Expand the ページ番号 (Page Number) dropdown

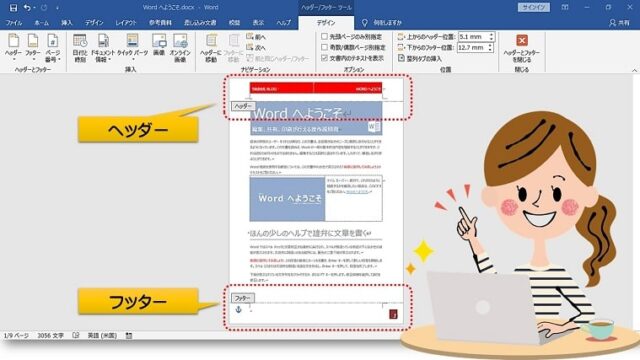53,47
